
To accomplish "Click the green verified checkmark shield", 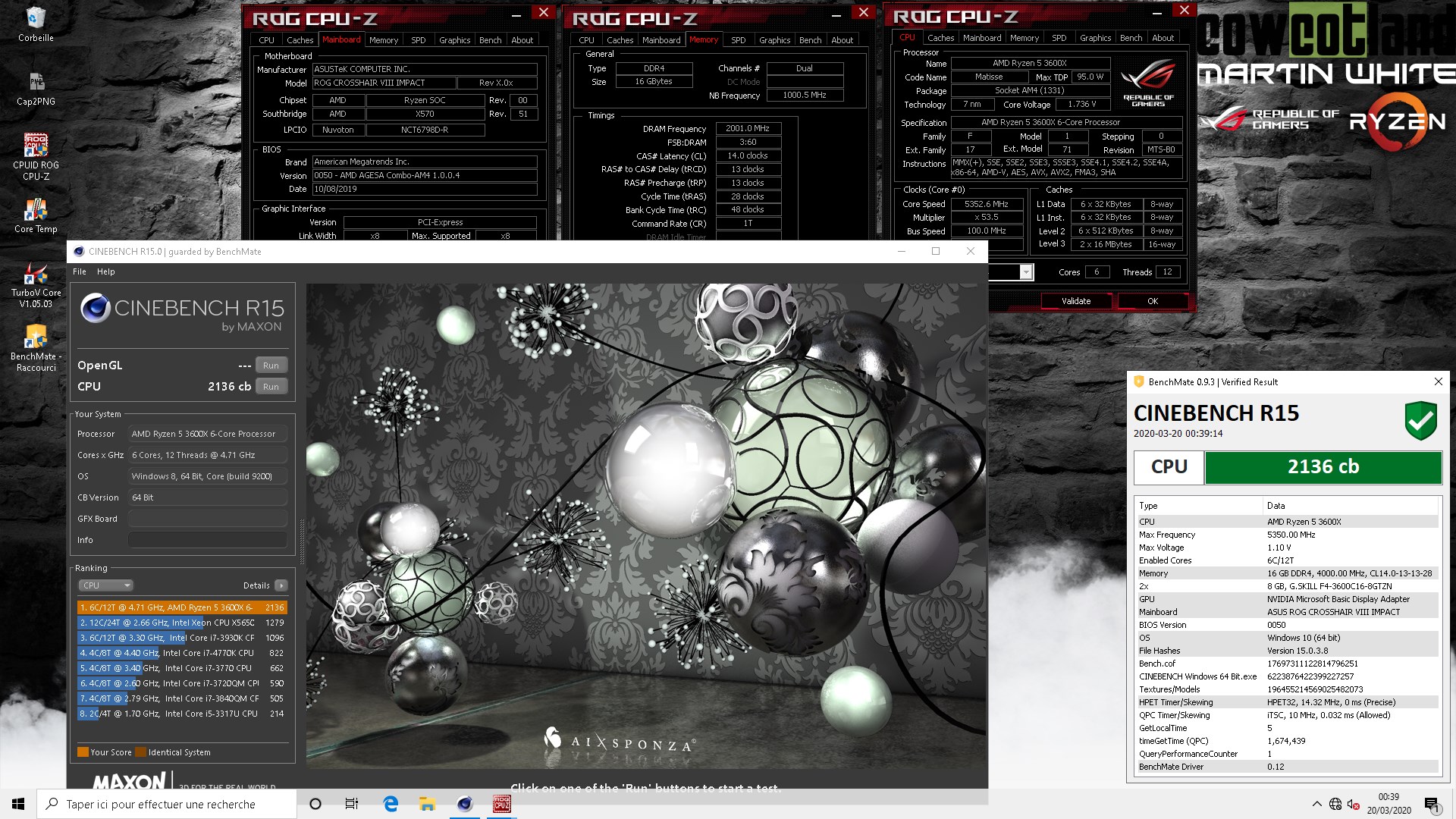I will (1420, 421).
